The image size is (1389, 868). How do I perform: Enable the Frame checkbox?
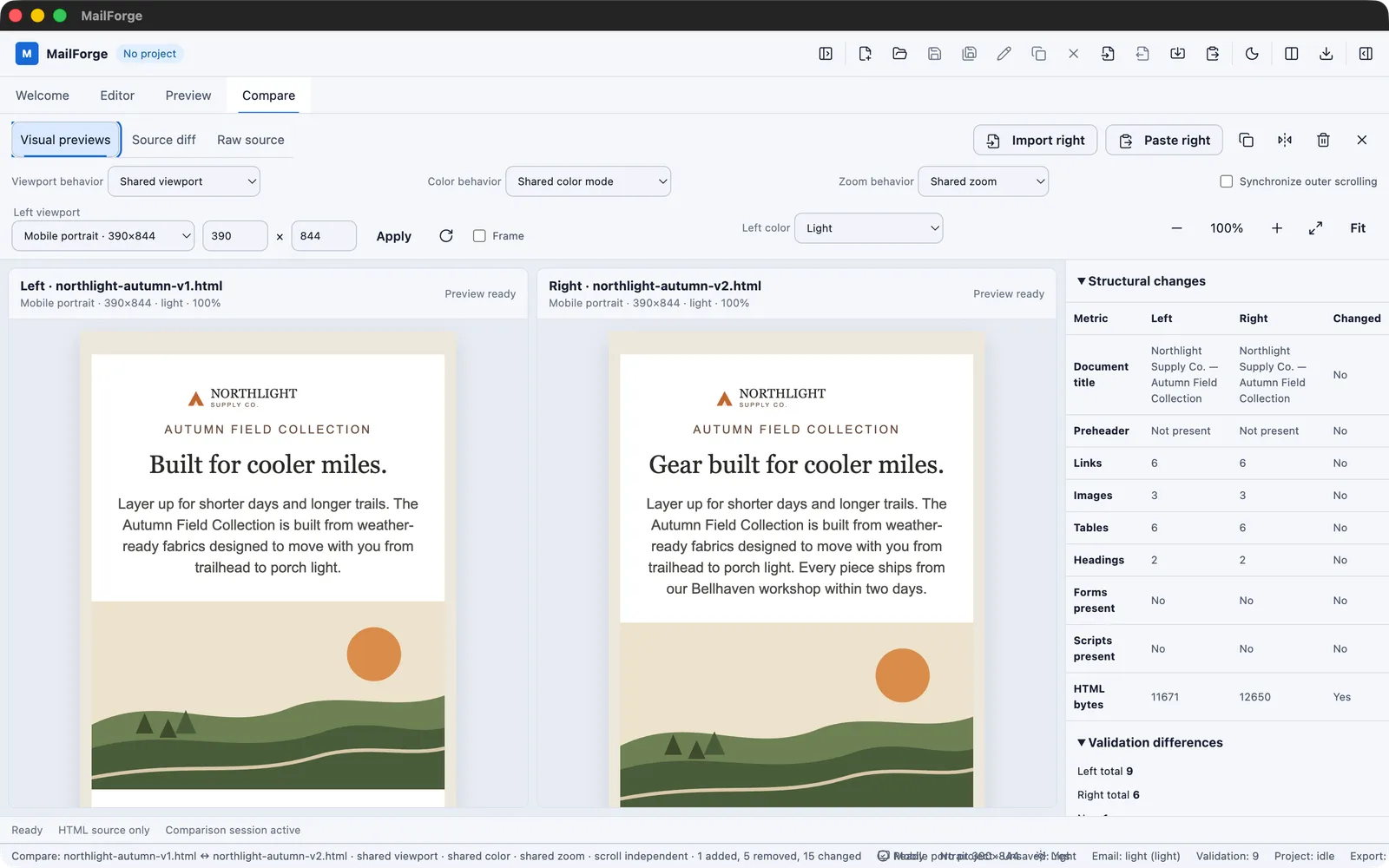point(479,236)
